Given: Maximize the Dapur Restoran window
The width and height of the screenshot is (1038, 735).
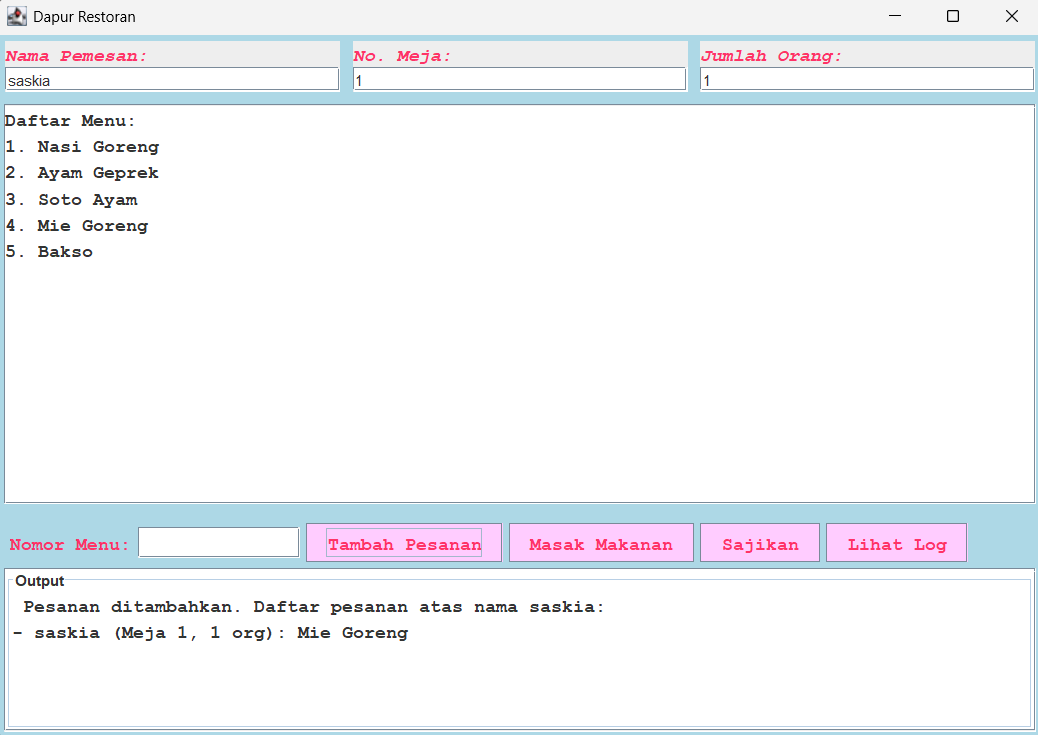Looking at the screenshot, I should pos(953,17).
